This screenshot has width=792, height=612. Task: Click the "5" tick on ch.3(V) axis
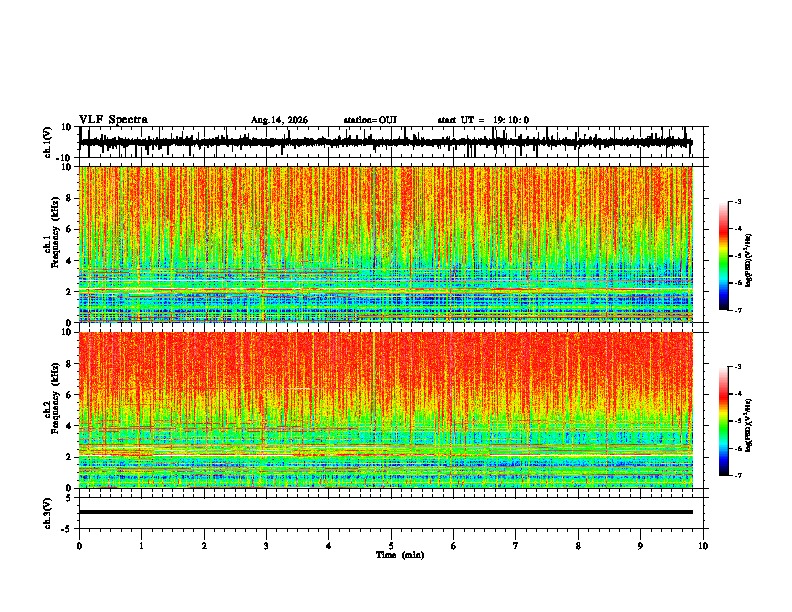(x=69, y=498)
